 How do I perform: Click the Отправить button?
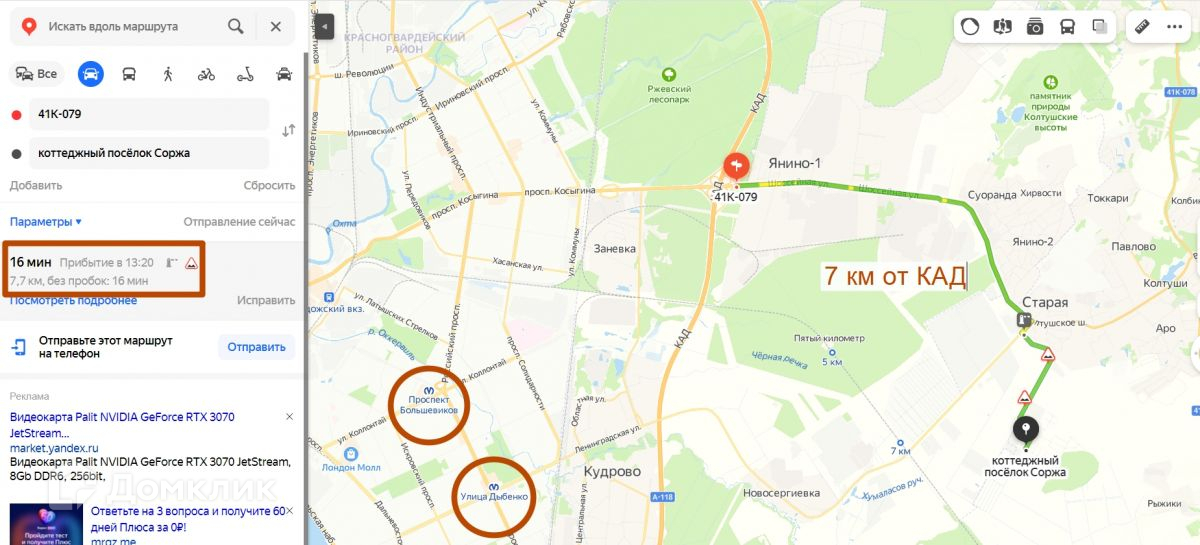tap(256, 347)
